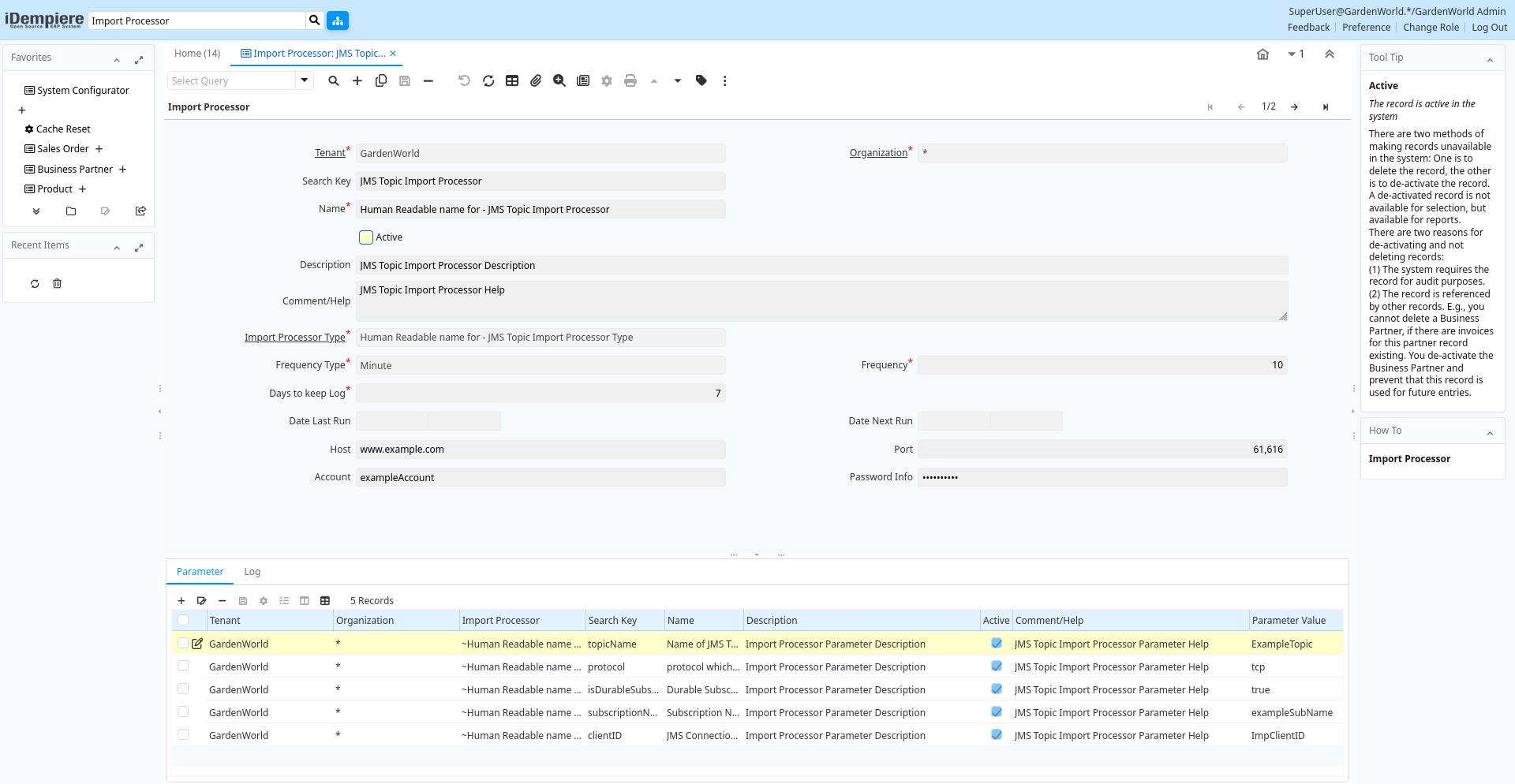Screen dimensions: 1515x784
Task: Click the Refresh icon in main toolbar
Action: click(488, 80)
